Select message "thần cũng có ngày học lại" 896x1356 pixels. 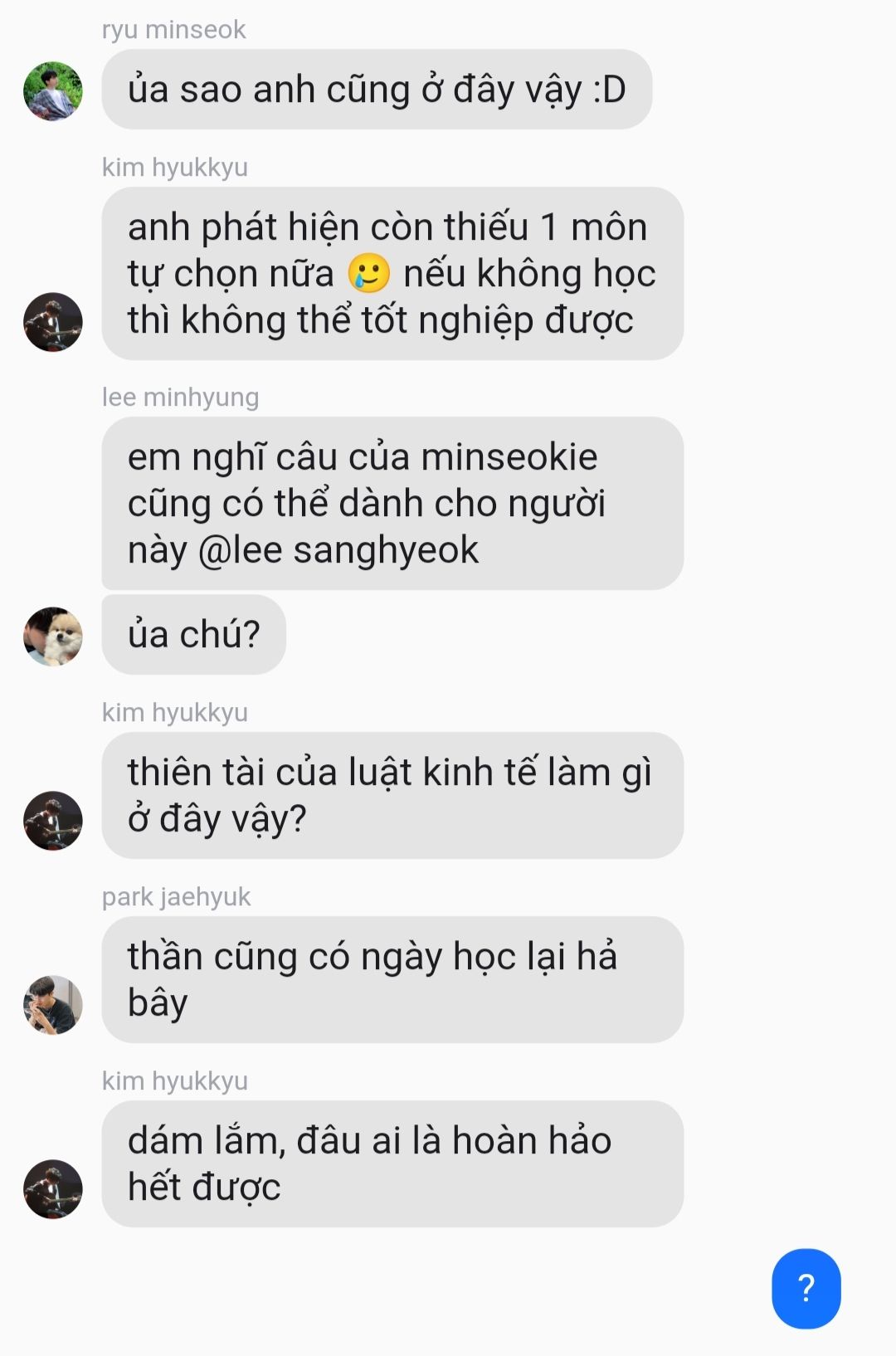[x=392, y=979]
